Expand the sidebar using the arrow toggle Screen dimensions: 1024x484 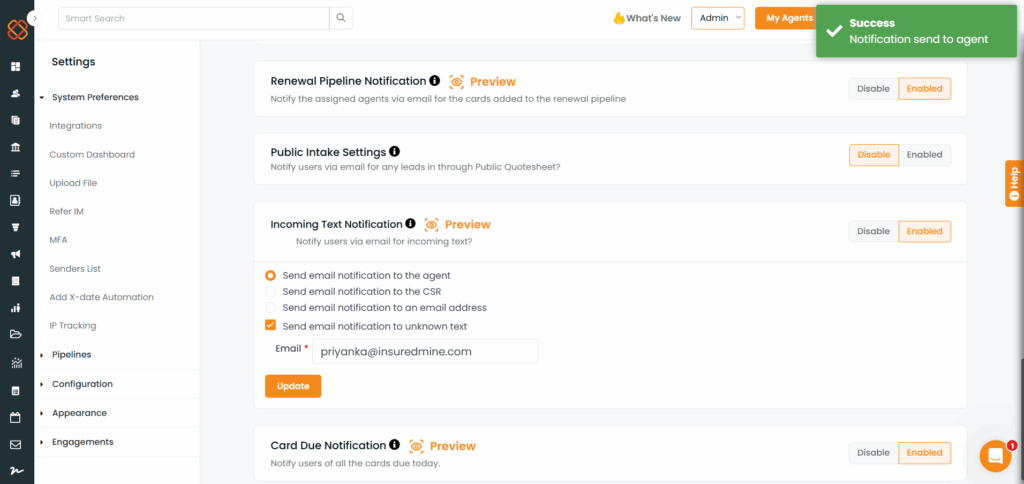pyautogui.click(x=35, y=18)
